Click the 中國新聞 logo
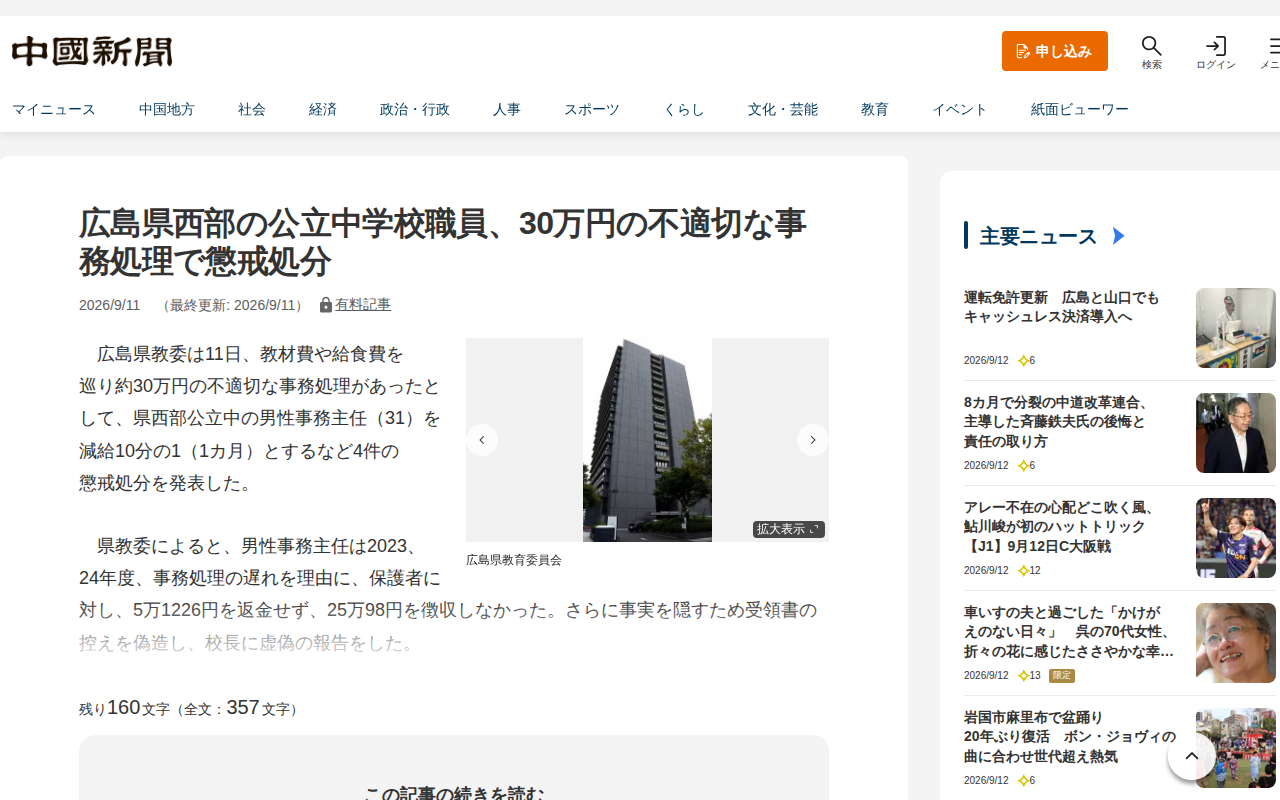1280x800 pixels. (92, 51)
